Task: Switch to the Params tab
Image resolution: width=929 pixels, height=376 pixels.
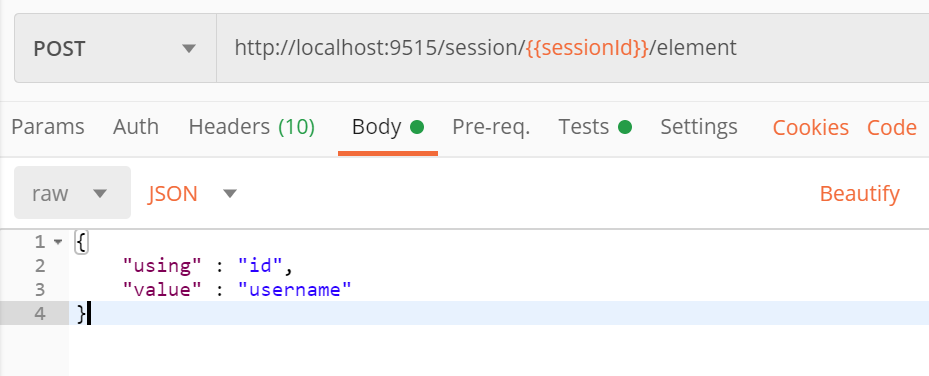Action: [48, 127]
